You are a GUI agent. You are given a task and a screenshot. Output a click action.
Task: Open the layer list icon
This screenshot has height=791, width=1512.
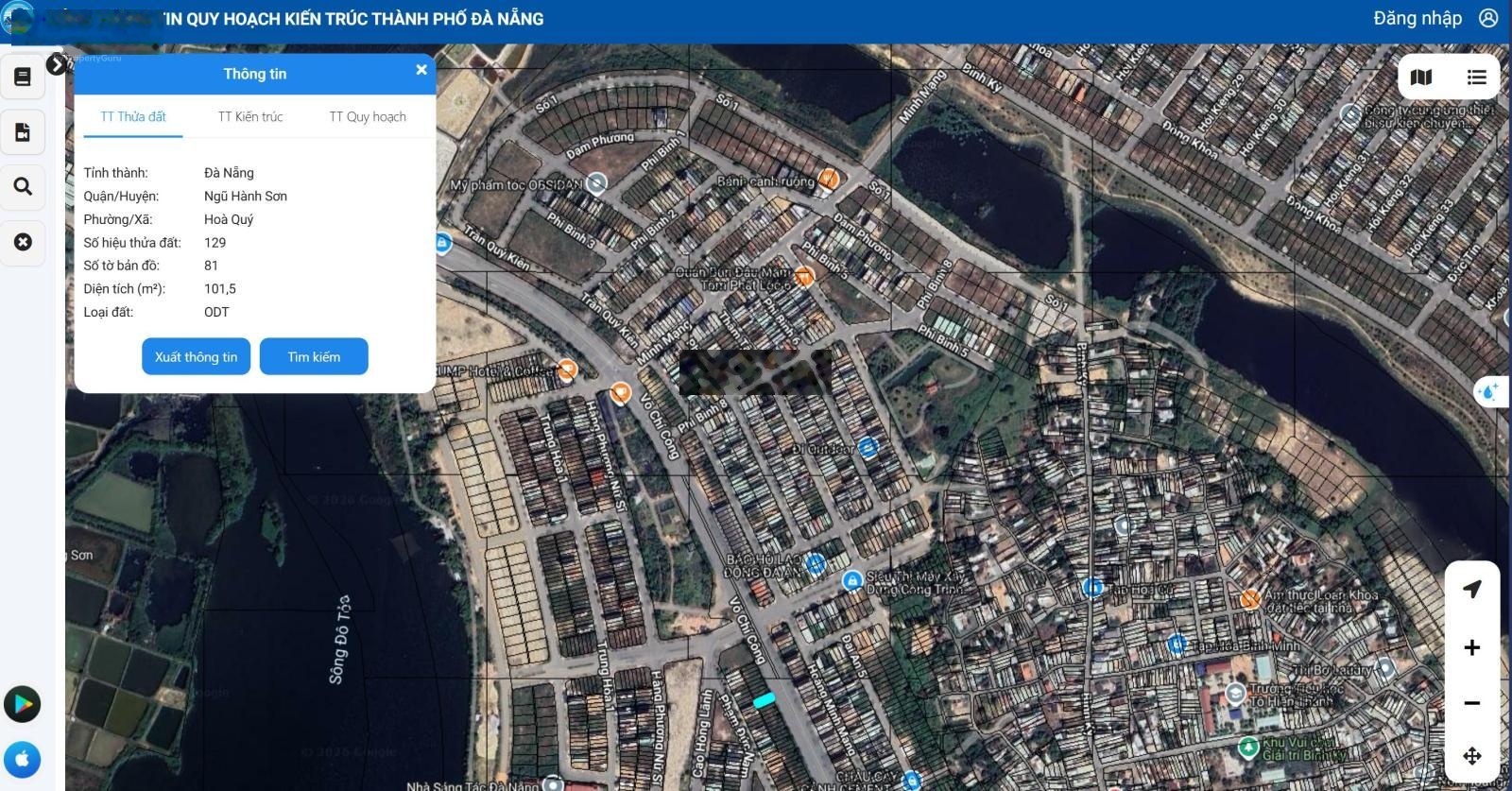[1477, 77]
